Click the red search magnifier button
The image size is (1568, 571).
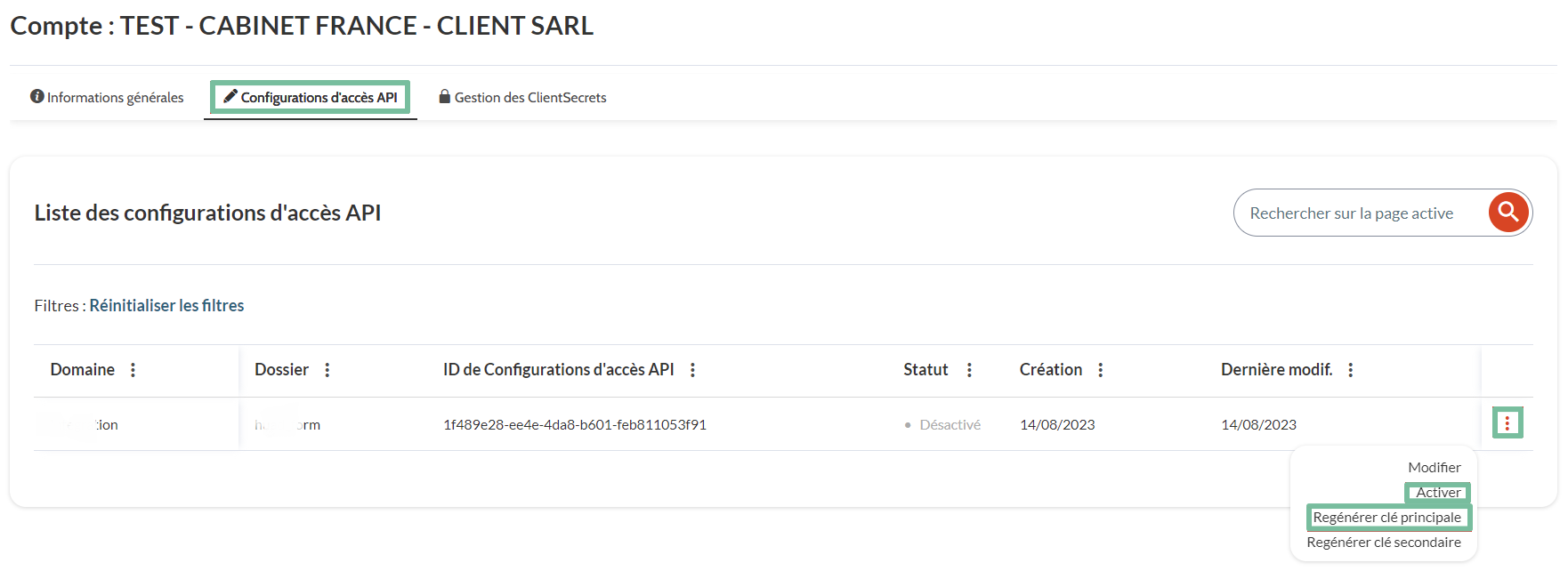click(1508, 213)
